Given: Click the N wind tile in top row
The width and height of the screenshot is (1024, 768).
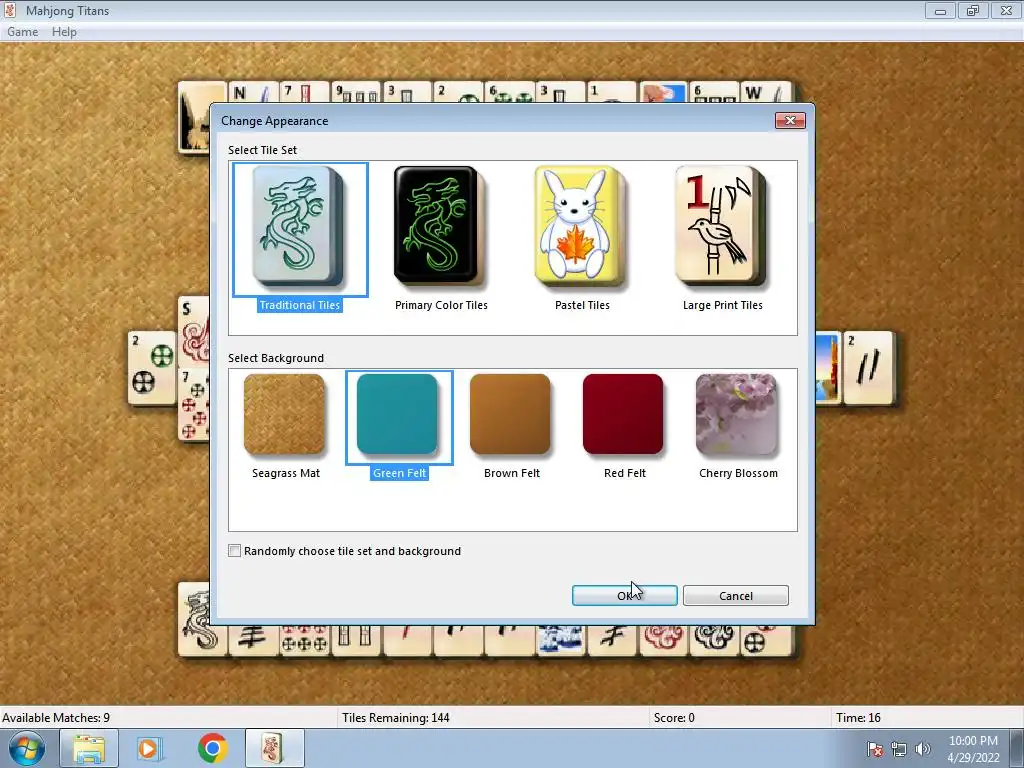Looking at the screenshot, I should click(253, 93).
